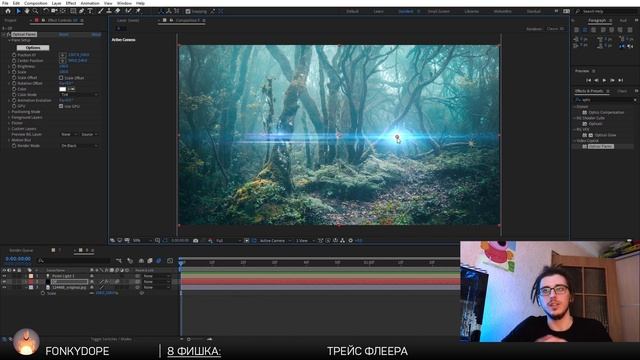
Task: Toggle Brightness stopwatch
Action: pyautogui.click(x=14, y=66)
